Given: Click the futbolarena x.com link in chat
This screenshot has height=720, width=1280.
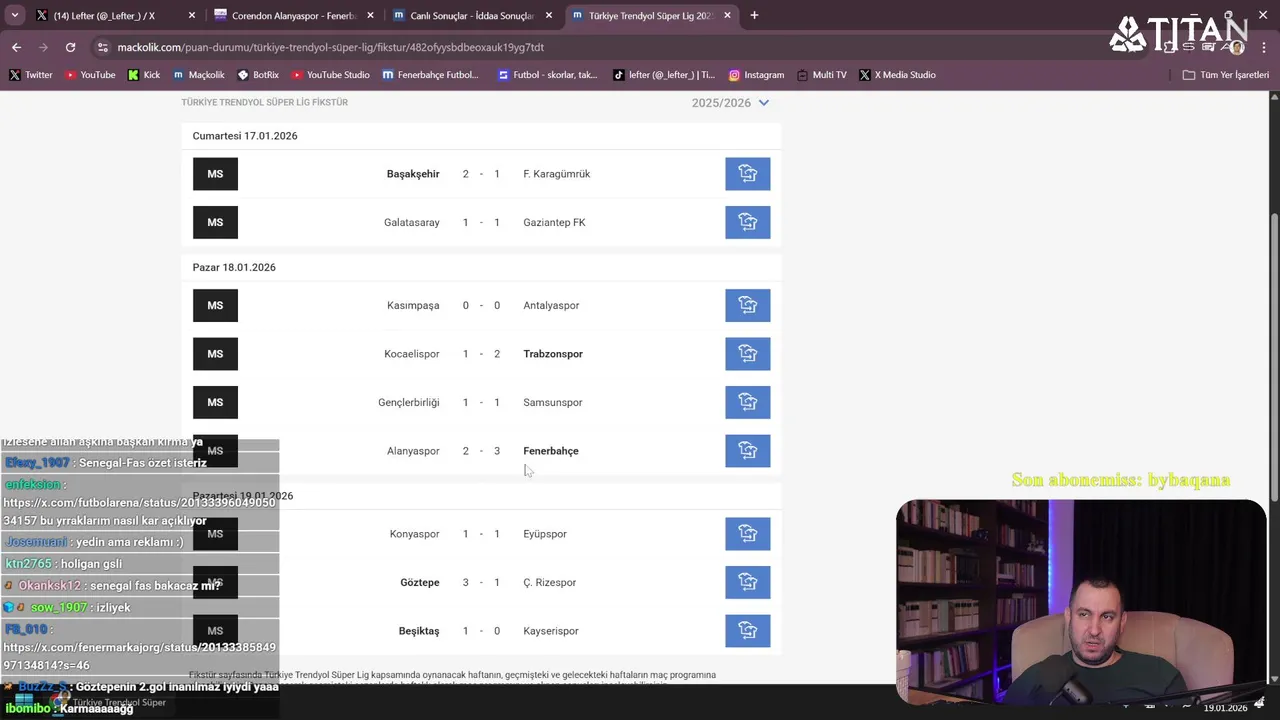Looking at the screenshot, I should click(x=139, y=512).
